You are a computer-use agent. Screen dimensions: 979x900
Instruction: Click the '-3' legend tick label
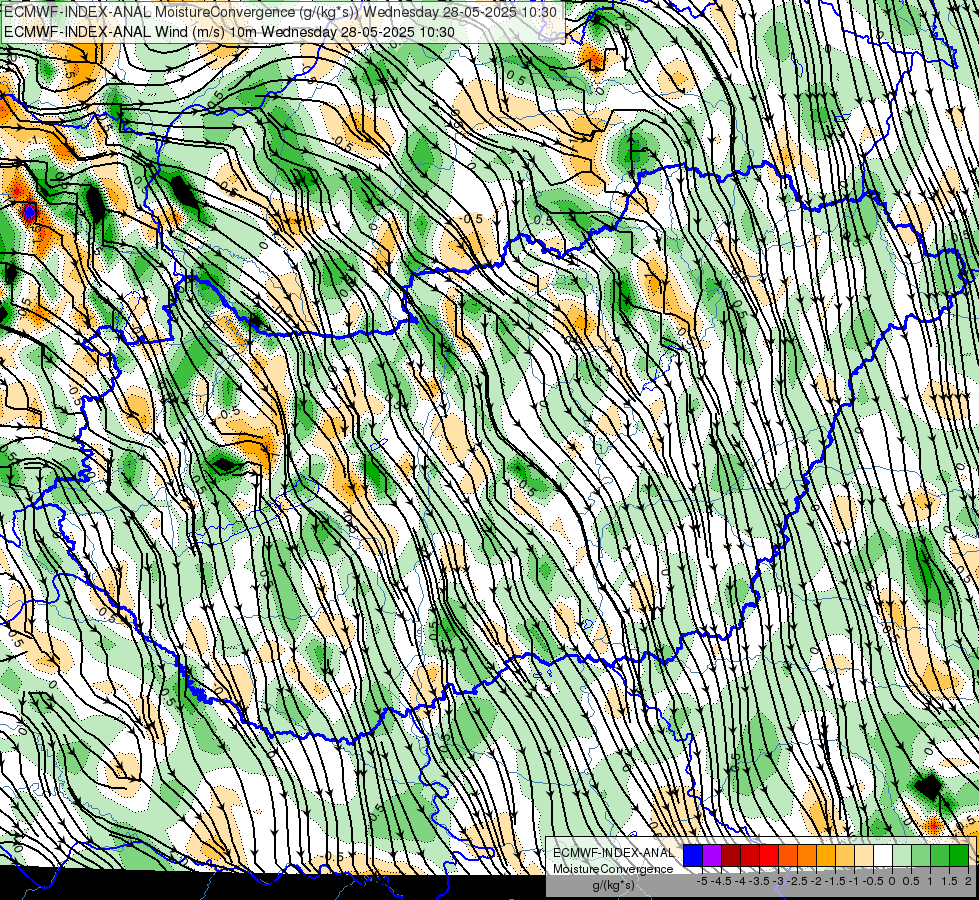pyautogui.click(x=778, y=881)
